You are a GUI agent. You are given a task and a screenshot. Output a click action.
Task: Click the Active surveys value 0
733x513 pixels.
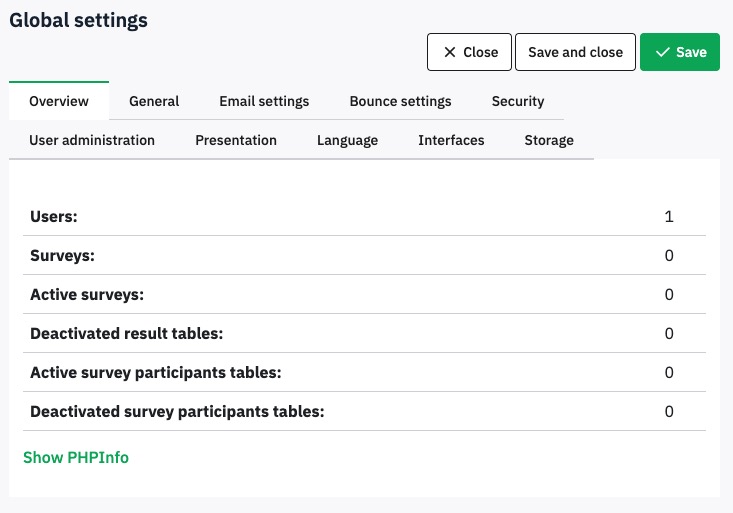(x=669, y=294)
